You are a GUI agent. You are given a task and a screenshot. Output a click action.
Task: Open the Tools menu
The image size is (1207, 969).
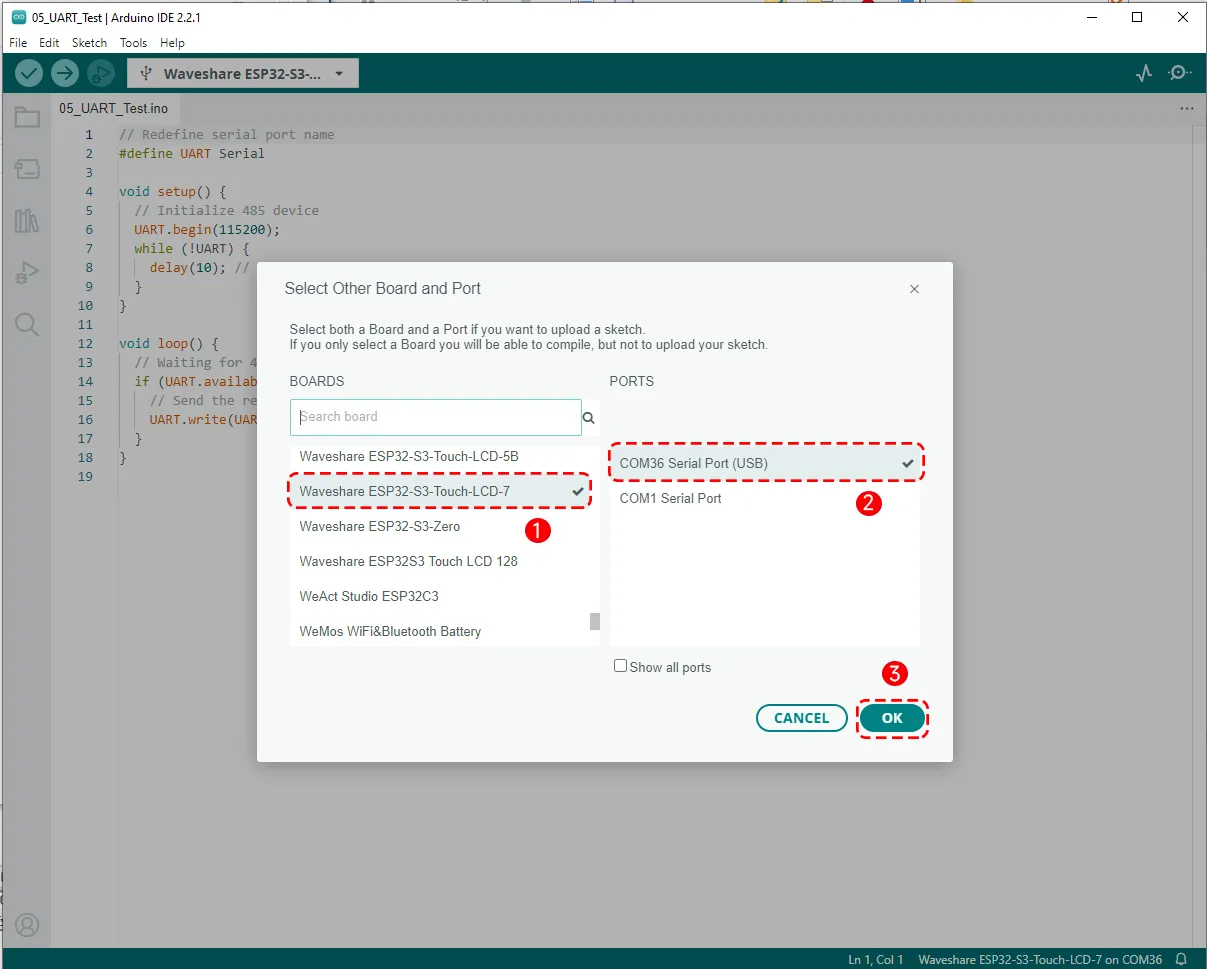[133, 43]
